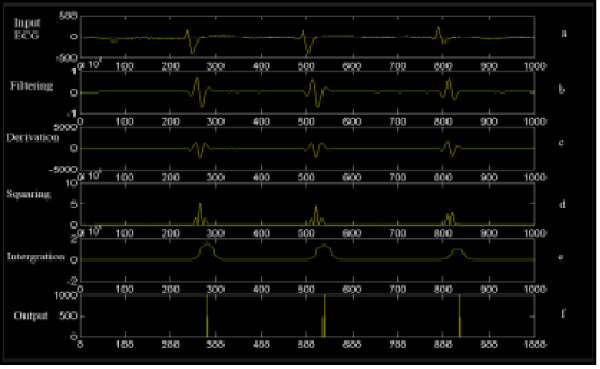Click the Integration plot label
The width and height of the screenshot is (600, 369).
tap(36, 256)
